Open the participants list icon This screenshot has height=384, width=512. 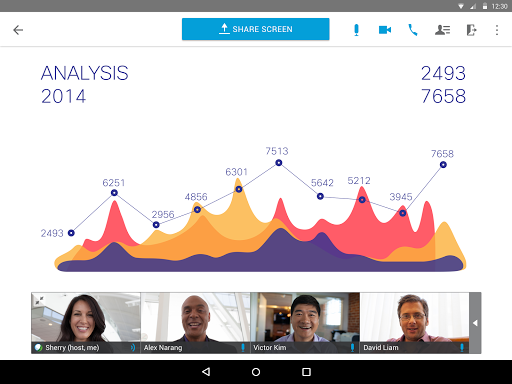(442, 30)
